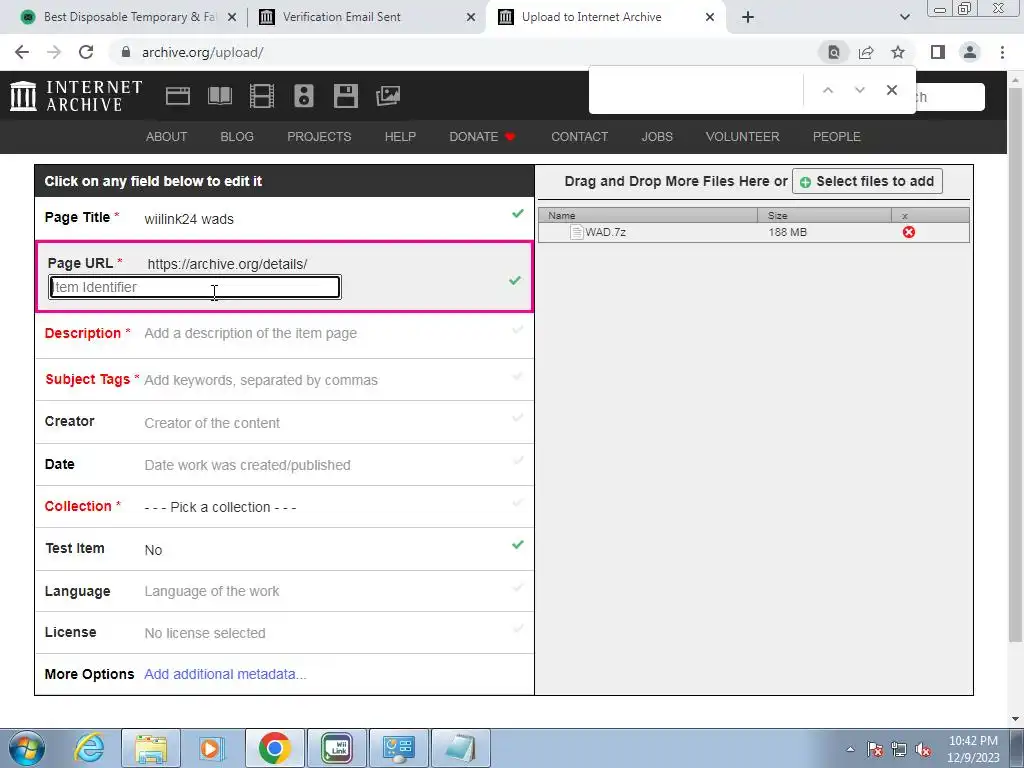The image size is (1024, 768).
Task: Sort the file list by Size header
Action: (824, 215)
